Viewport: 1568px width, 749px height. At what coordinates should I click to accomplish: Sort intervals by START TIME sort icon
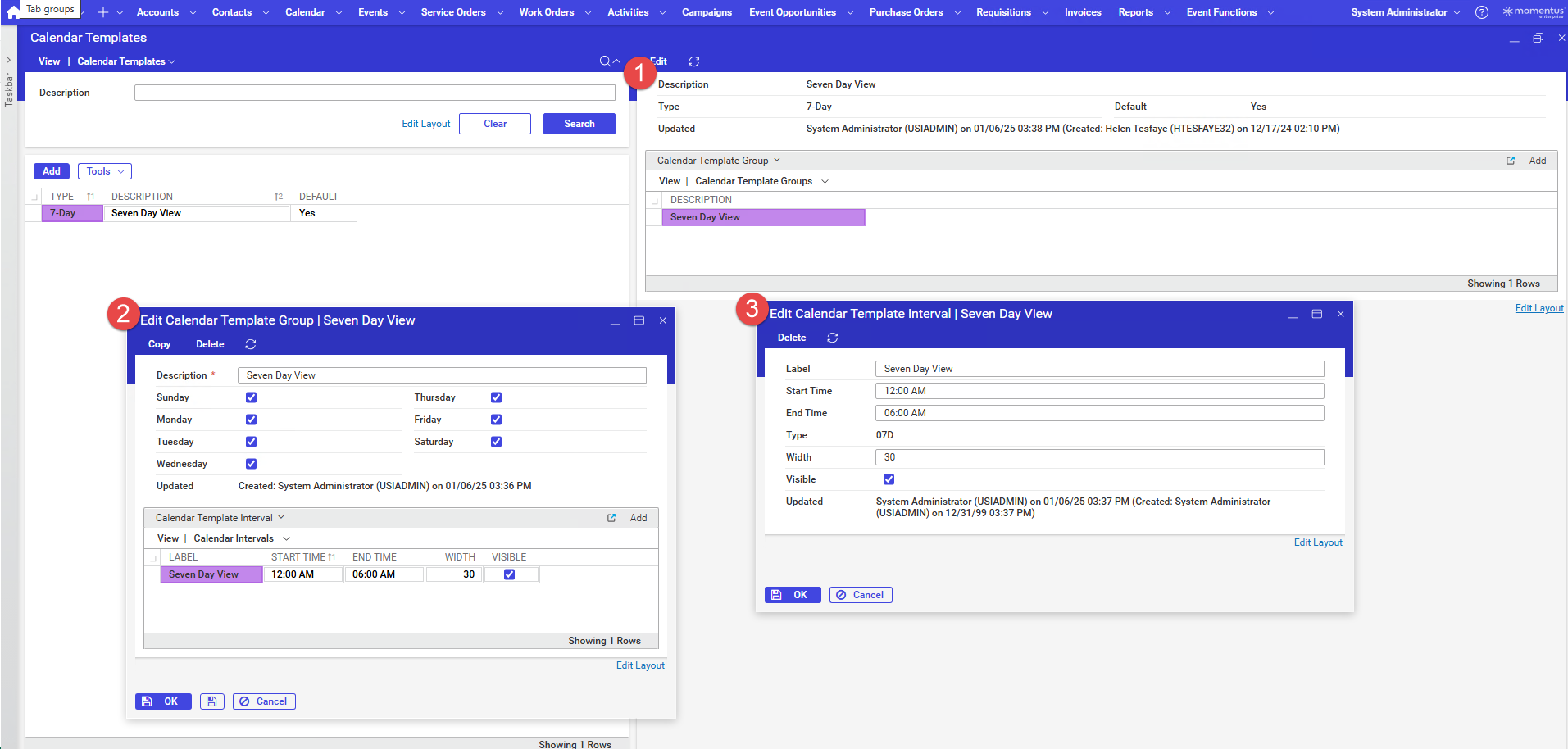point(332,557)
